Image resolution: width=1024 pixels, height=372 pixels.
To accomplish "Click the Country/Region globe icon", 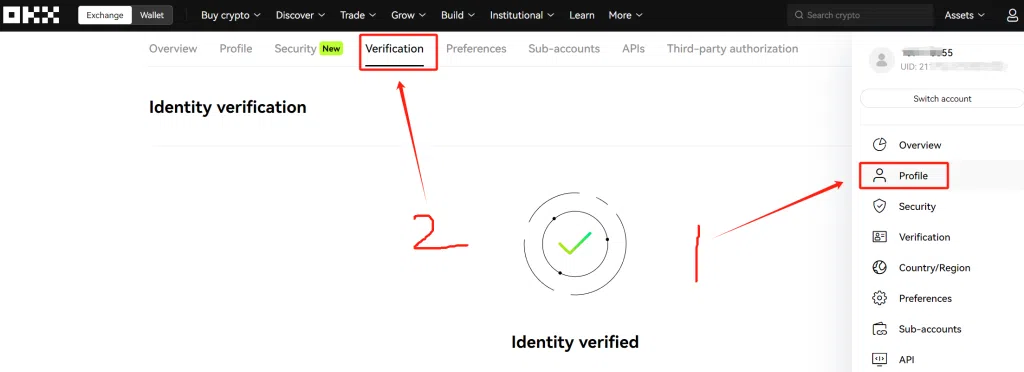I will (879, 268).
